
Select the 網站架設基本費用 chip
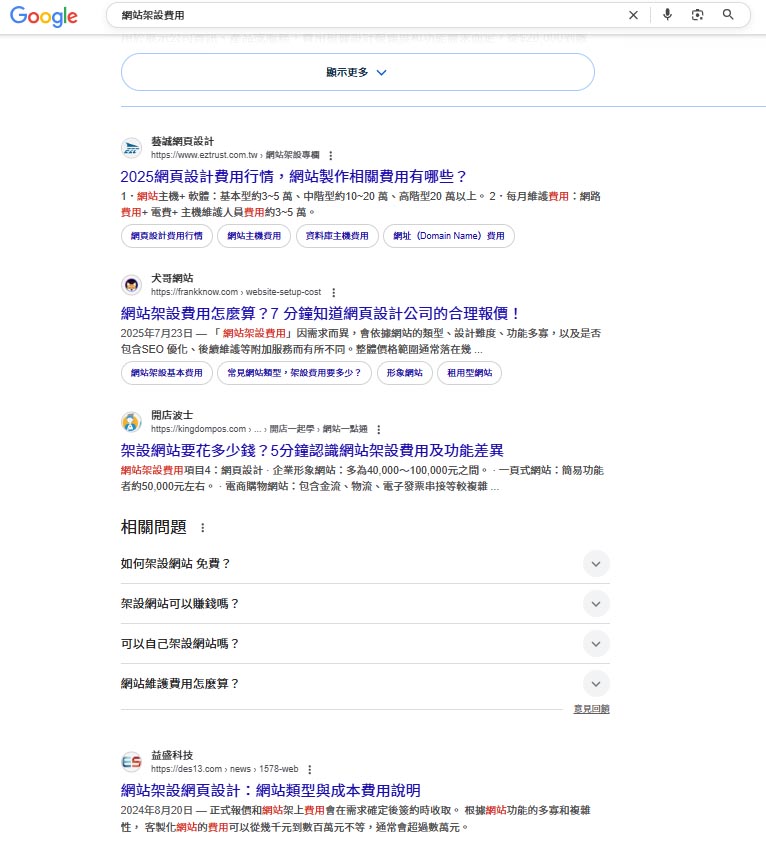[x=166, y=373]
